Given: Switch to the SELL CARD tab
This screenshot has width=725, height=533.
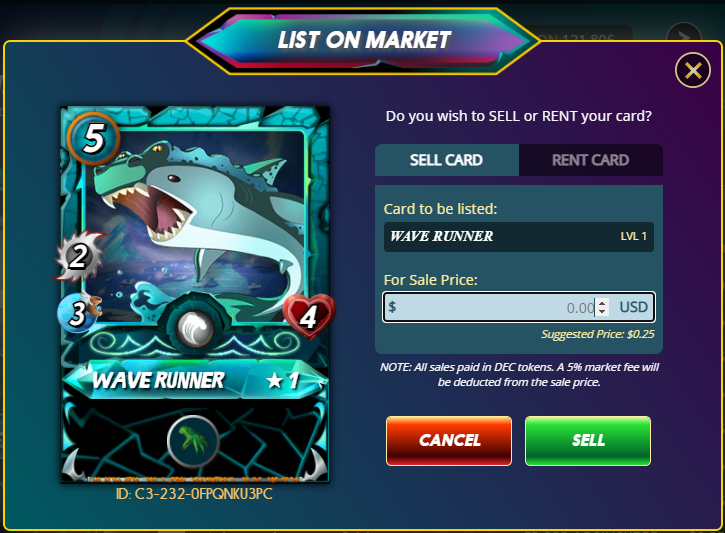Looking at the screenshot, I should click(x=447, y=160).
